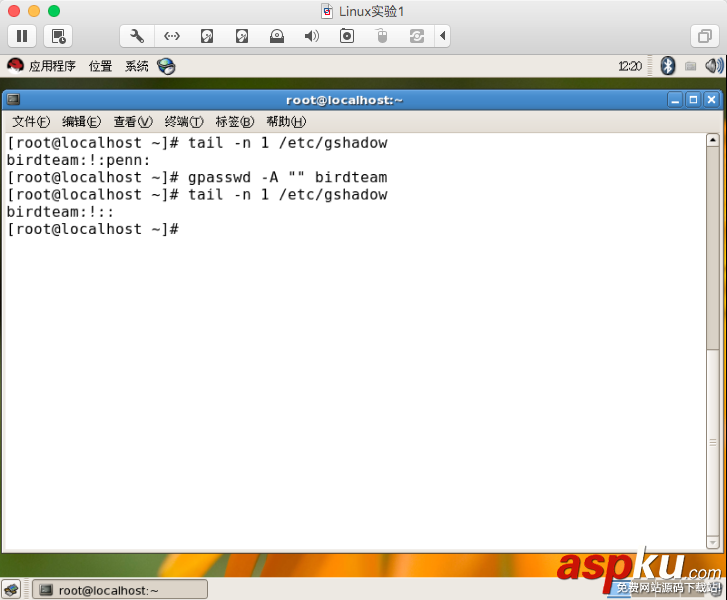Click the macOS green zoom button
Viewport: 727px width, 600px height.
[54, 11]
